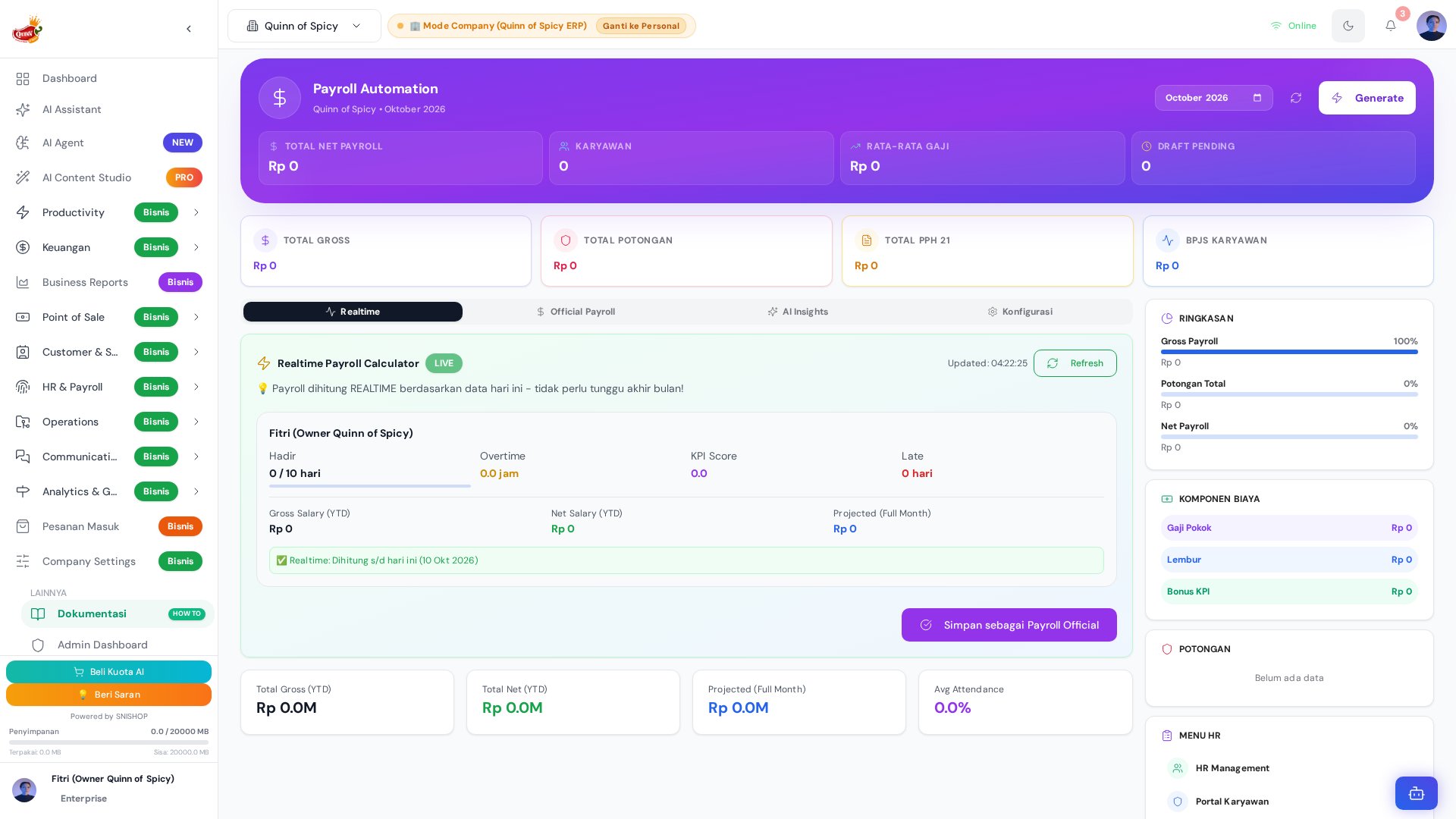Screen dimensions: 1456x819
Task: Click the Point of Sale cash icon
Action: pyautogui.click(x=23, y=317)
